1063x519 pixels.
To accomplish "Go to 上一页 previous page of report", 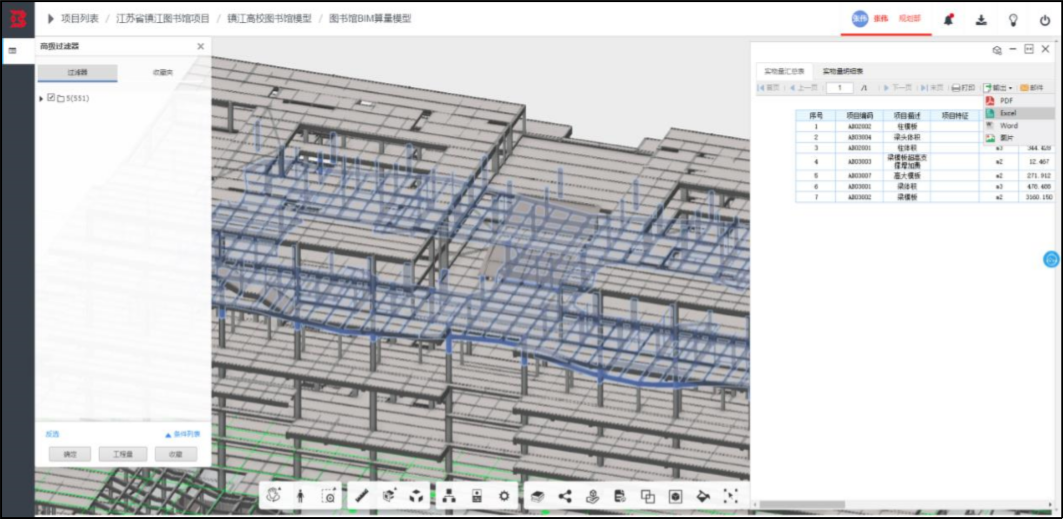I will click(803, 87).
